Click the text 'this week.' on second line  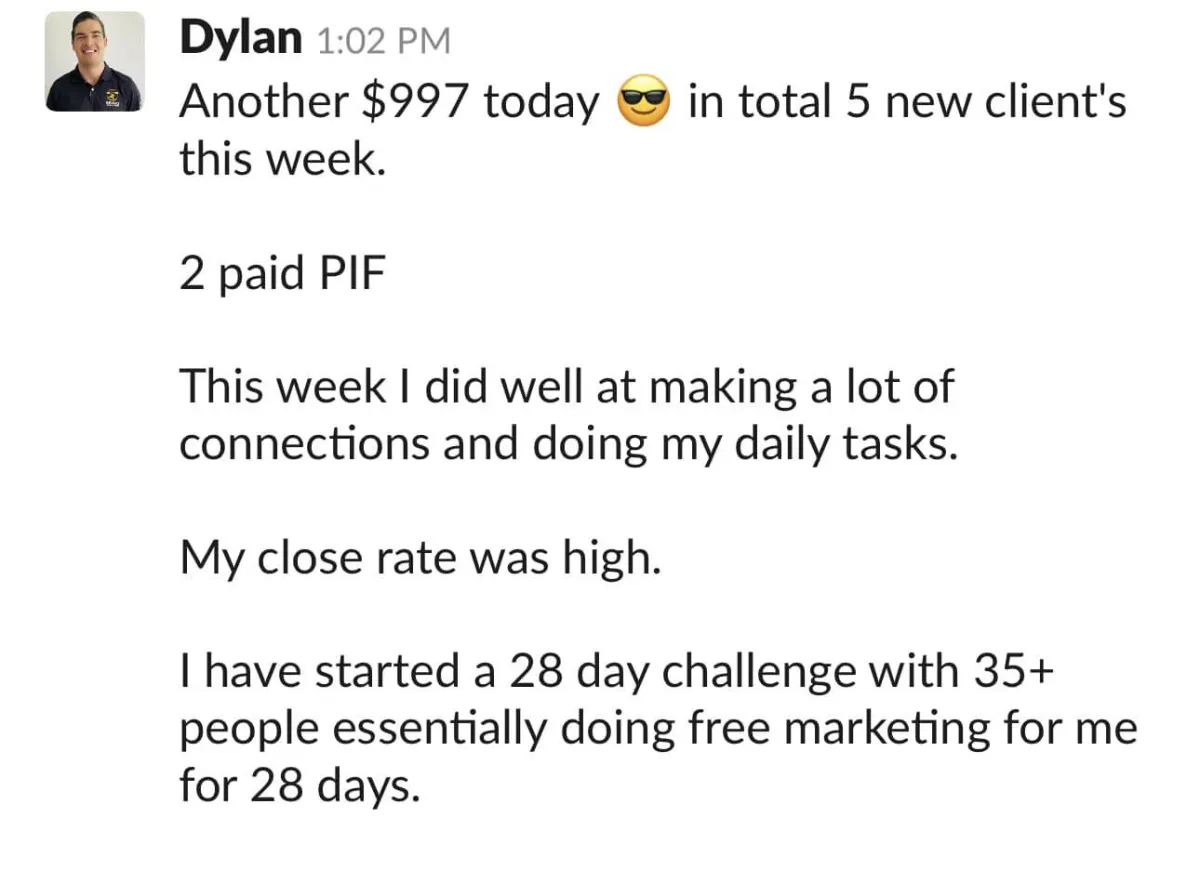pyautogui.click(x=282, y=159)
